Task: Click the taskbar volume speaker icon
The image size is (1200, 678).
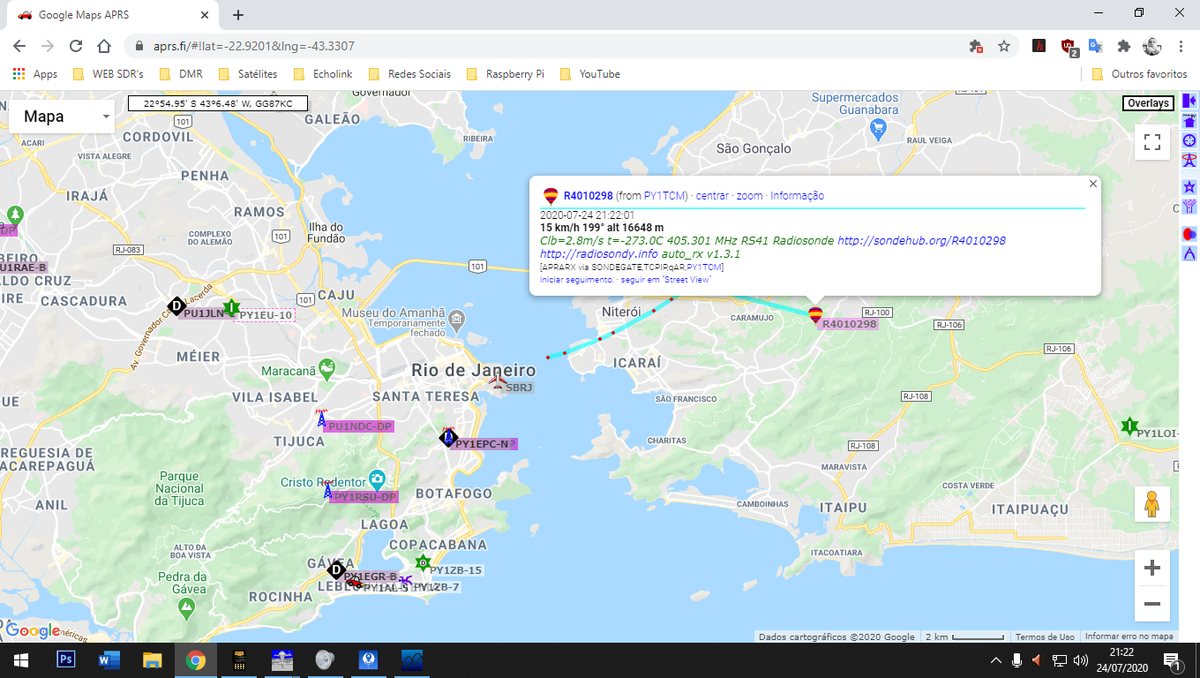Action: click(x=1080, y=660)
